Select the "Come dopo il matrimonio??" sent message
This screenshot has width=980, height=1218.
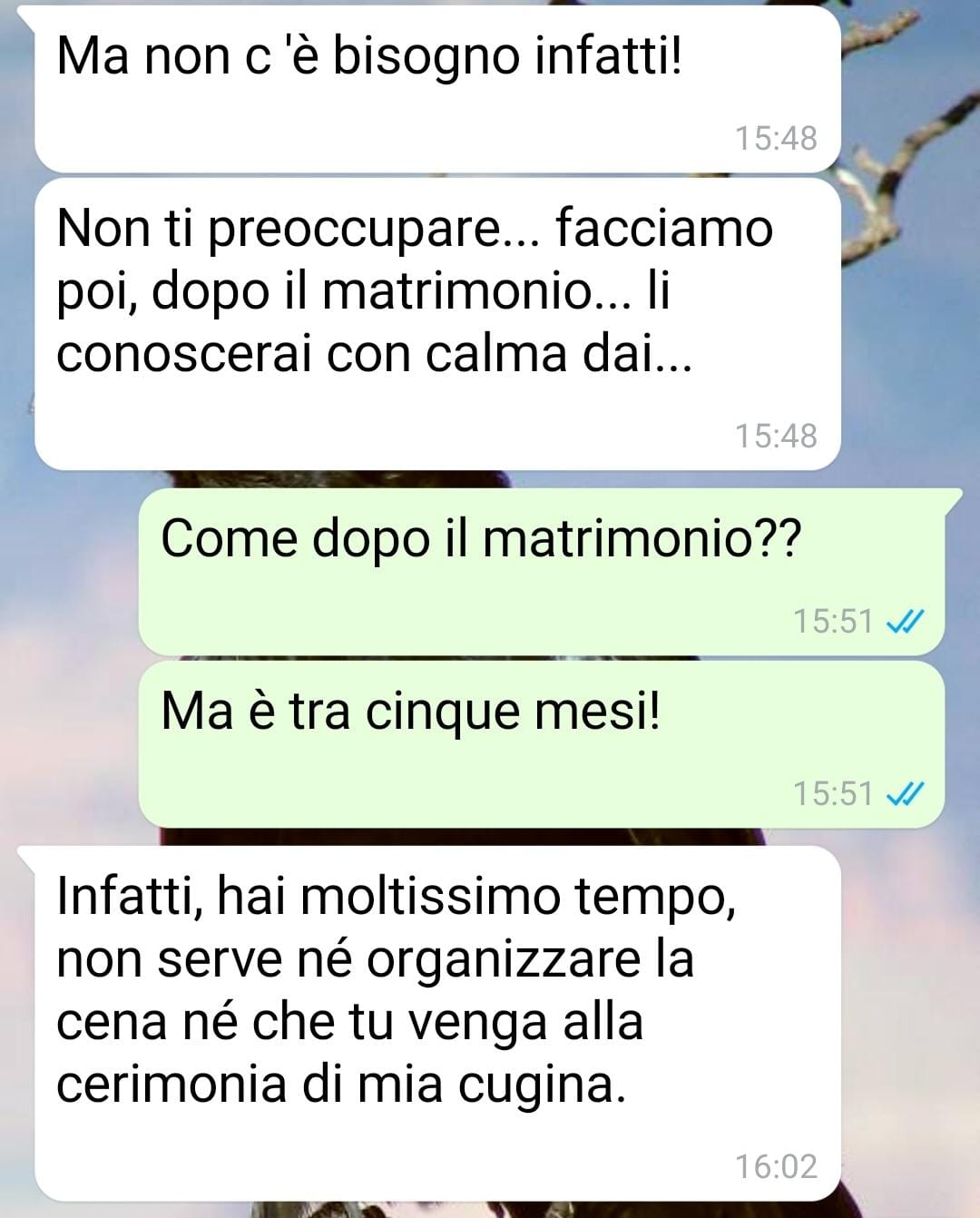542,572
